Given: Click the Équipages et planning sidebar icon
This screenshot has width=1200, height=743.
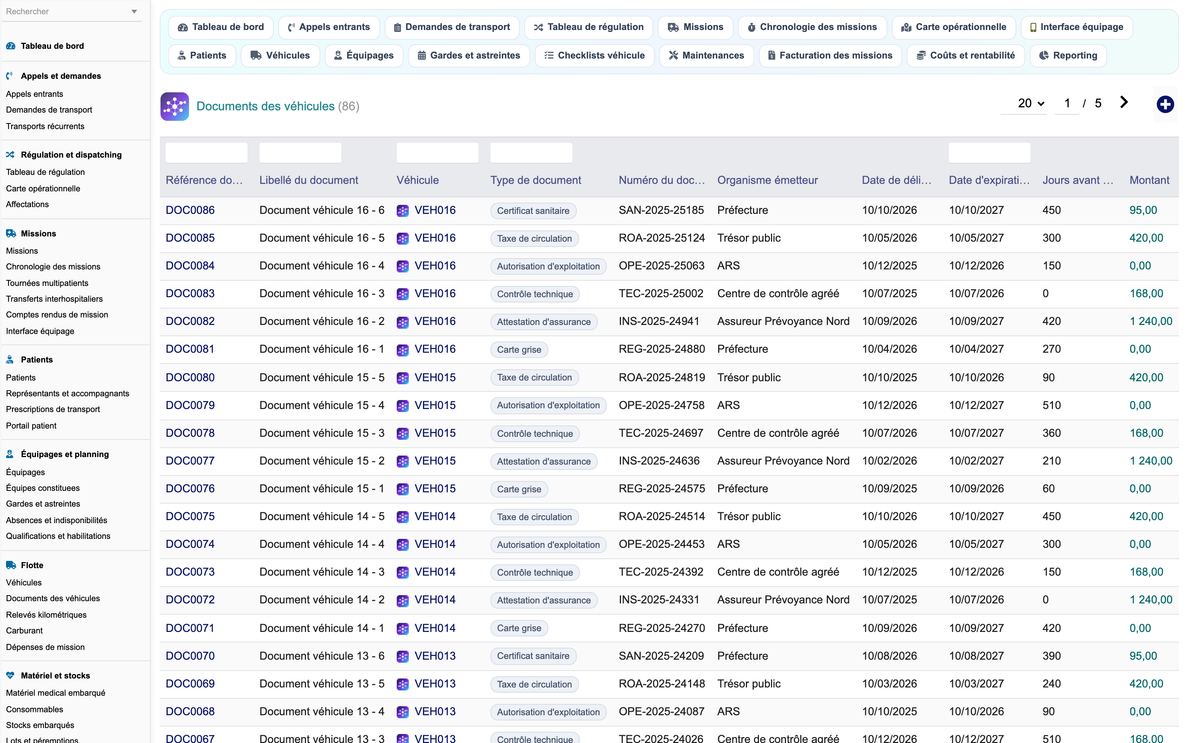Looking at the screenshot, I should click(11, 454).
